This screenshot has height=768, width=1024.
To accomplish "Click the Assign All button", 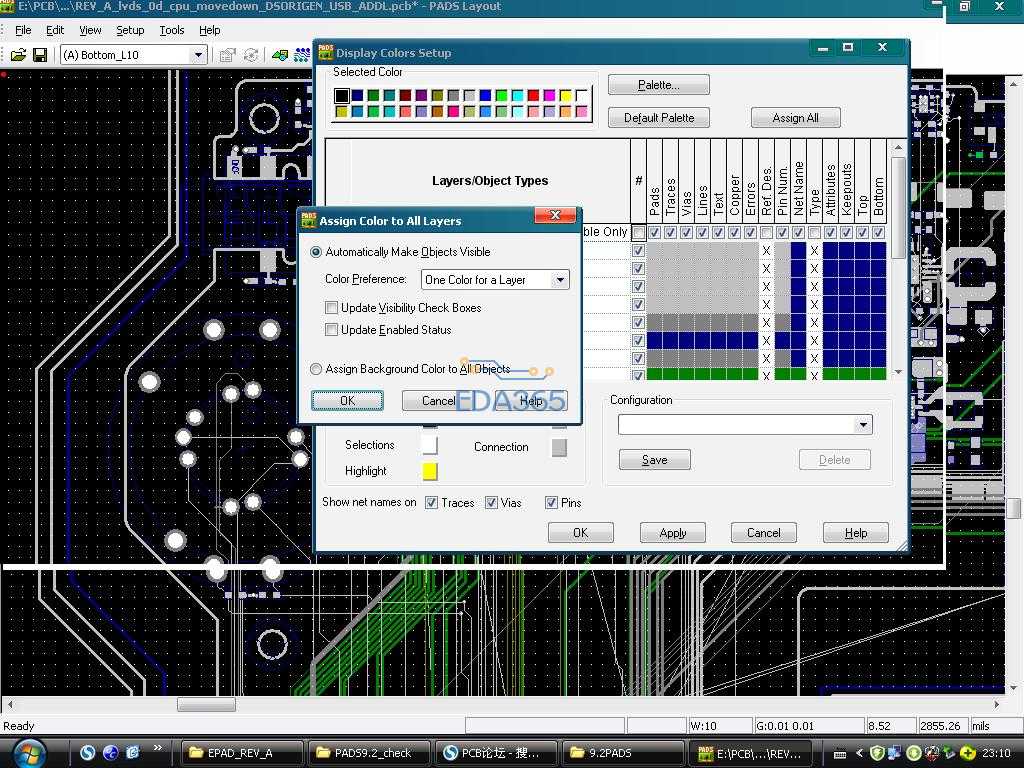I will (x=795, y=118).
